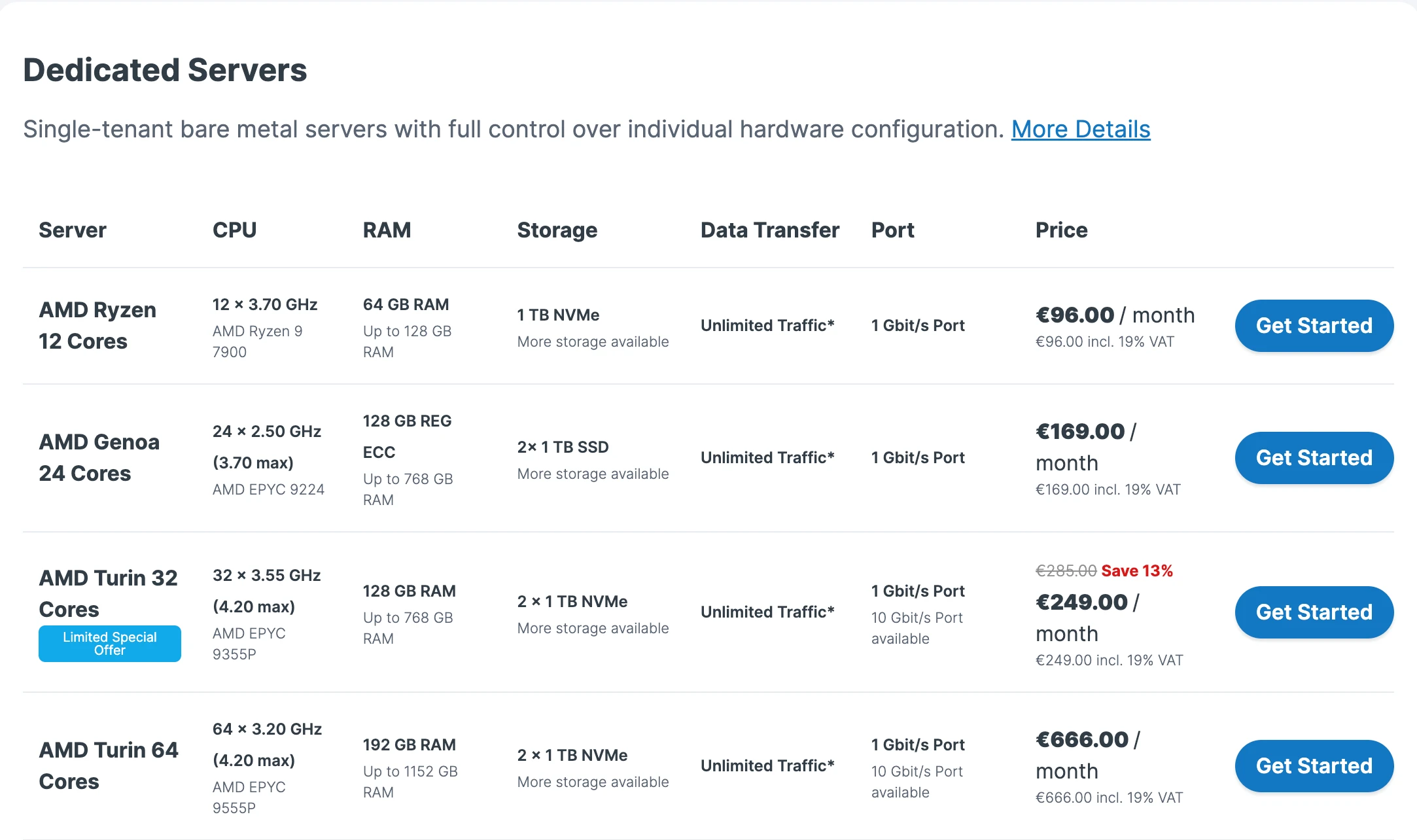Viewport: 1417px width, 840px height.
Task: Click the Dedicated Servers heading
Action: (165, 70)
